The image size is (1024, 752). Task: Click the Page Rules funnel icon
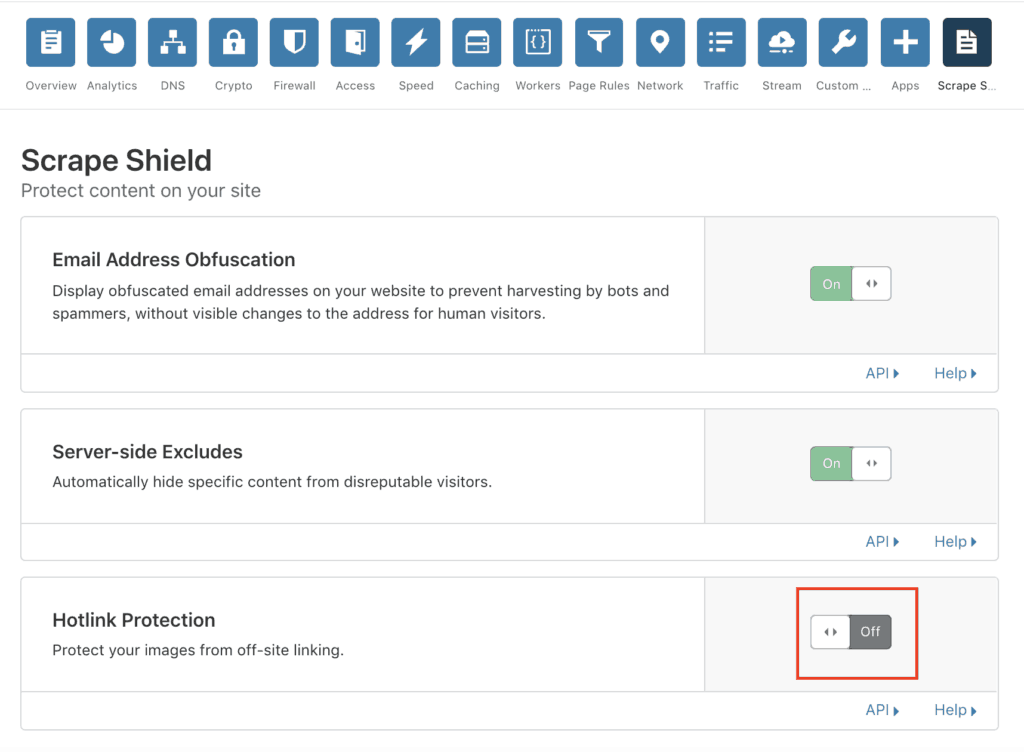(598, 42)
